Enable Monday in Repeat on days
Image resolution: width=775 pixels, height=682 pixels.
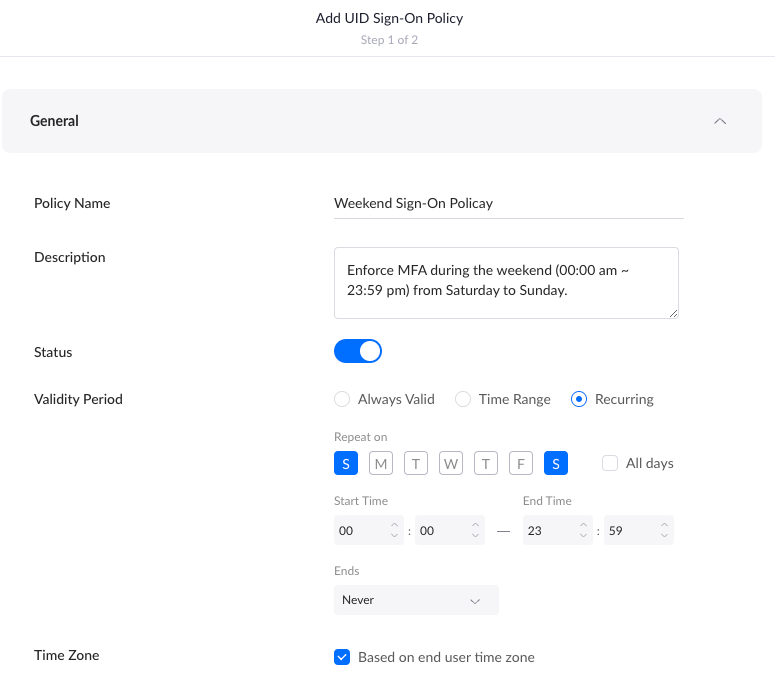(381, 463)
